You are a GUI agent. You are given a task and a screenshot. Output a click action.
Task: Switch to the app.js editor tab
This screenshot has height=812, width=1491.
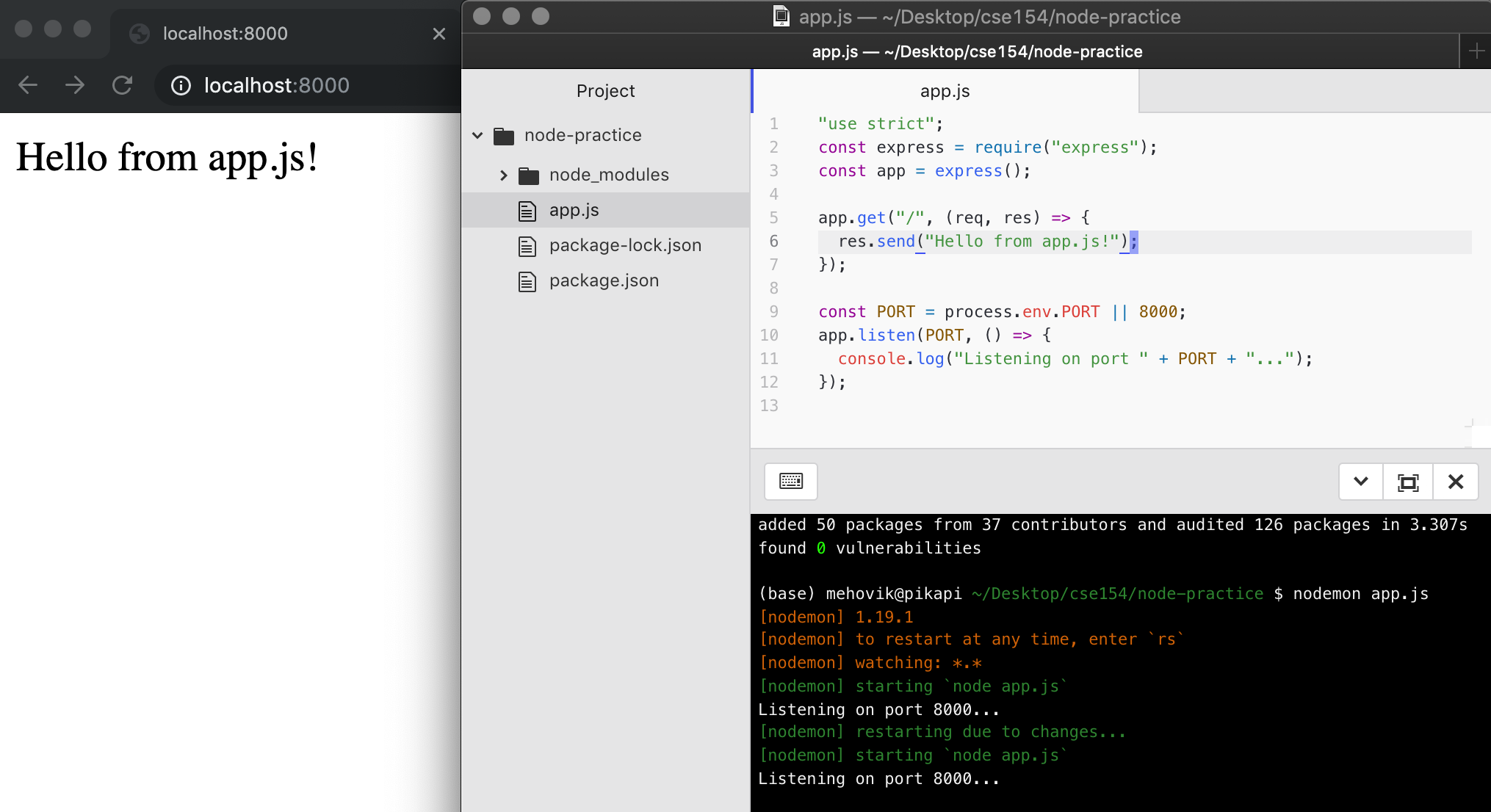[944, 90]
